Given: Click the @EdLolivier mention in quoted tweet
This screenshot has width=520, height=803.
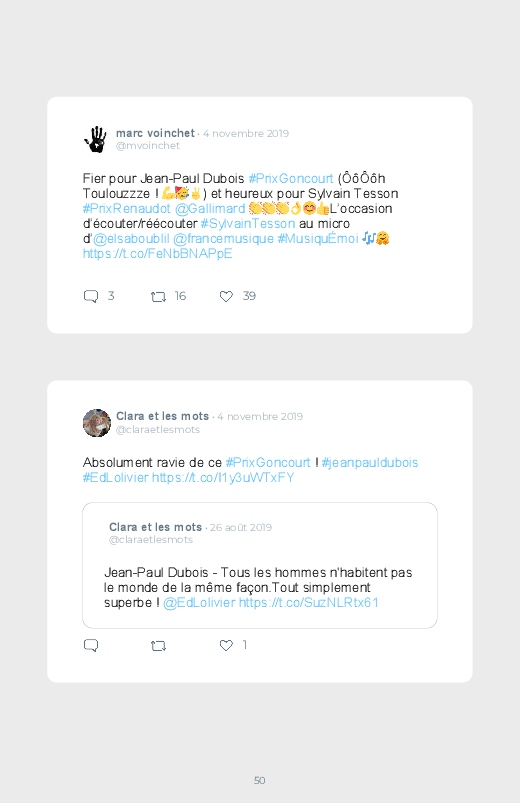Looking at the screenshot, I should point(199,602).
